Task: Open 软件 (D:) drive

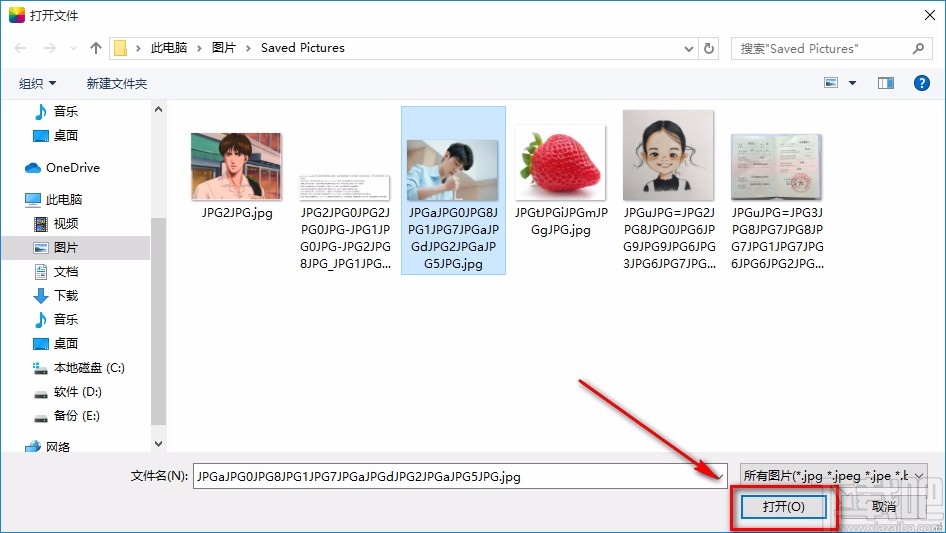Action: click(x=67, y=392)
